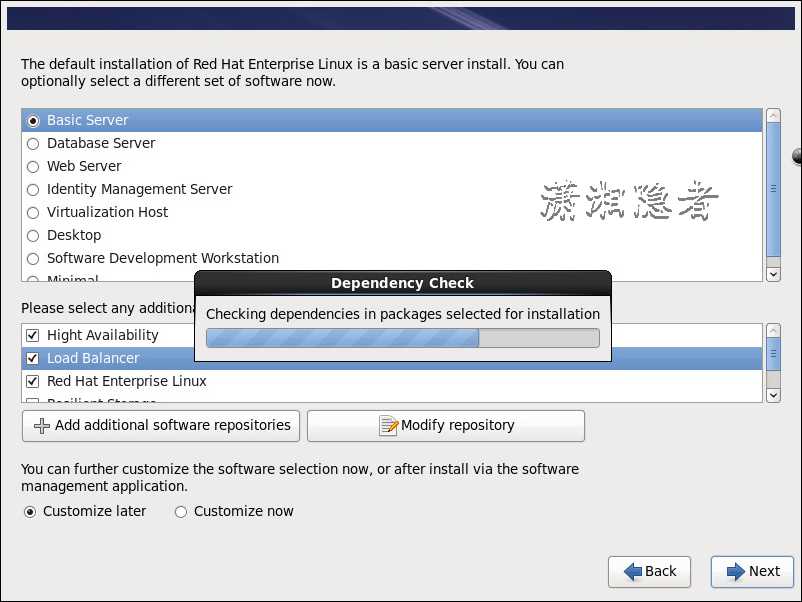Click the Dependency Check dialog title
802x602 pixels.
403,283
